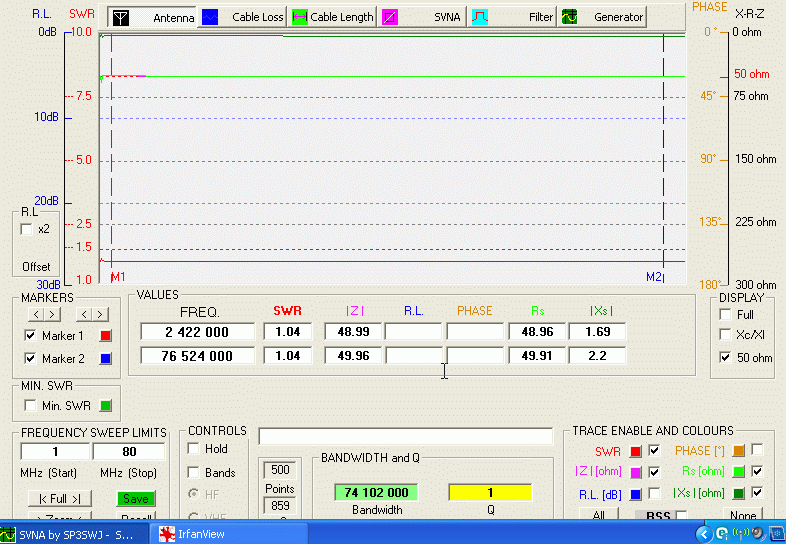Select the SVNA mode icon

coord(390,17)
